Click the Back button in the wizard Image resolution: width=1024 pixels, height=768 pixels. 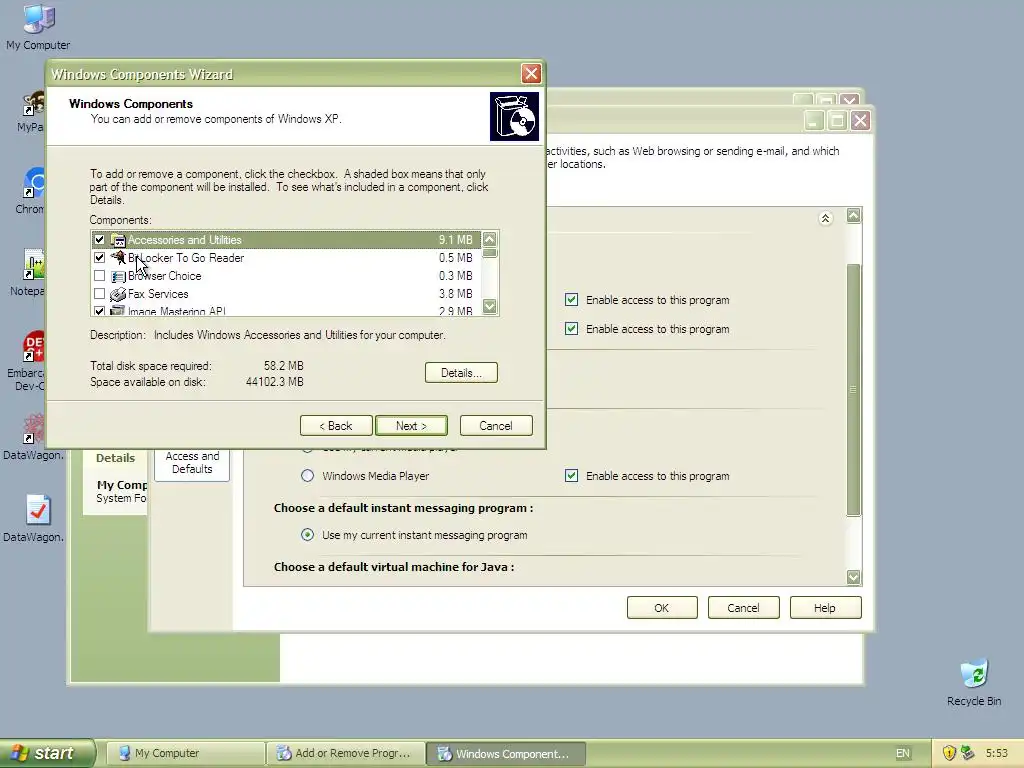[336, 426]
